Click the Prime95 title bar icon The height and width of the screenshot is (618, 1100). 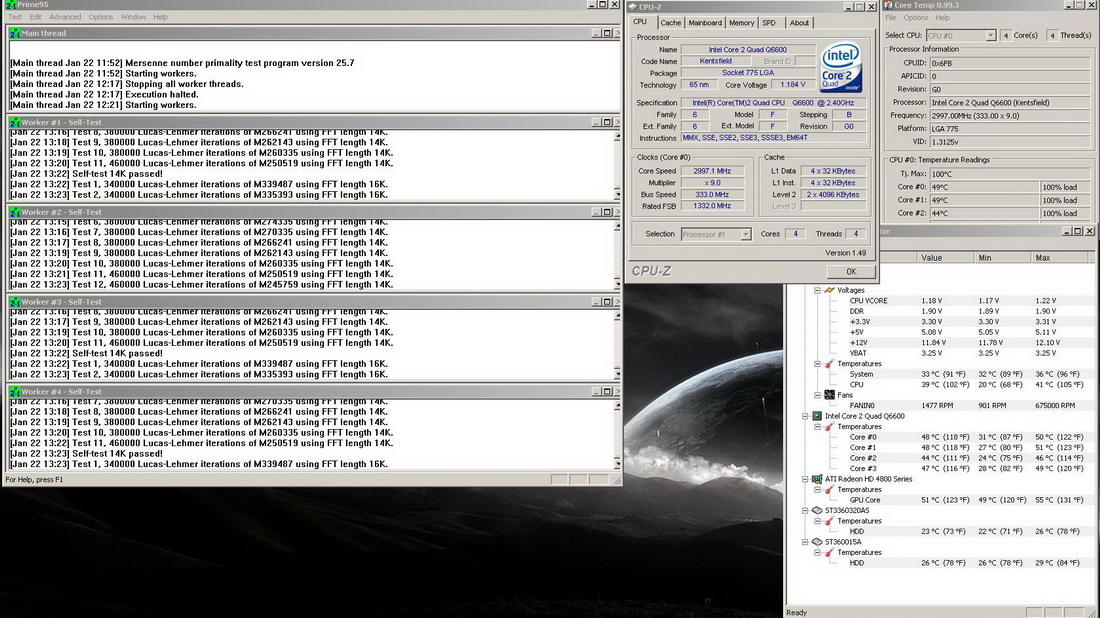click(x=10, y=4)
